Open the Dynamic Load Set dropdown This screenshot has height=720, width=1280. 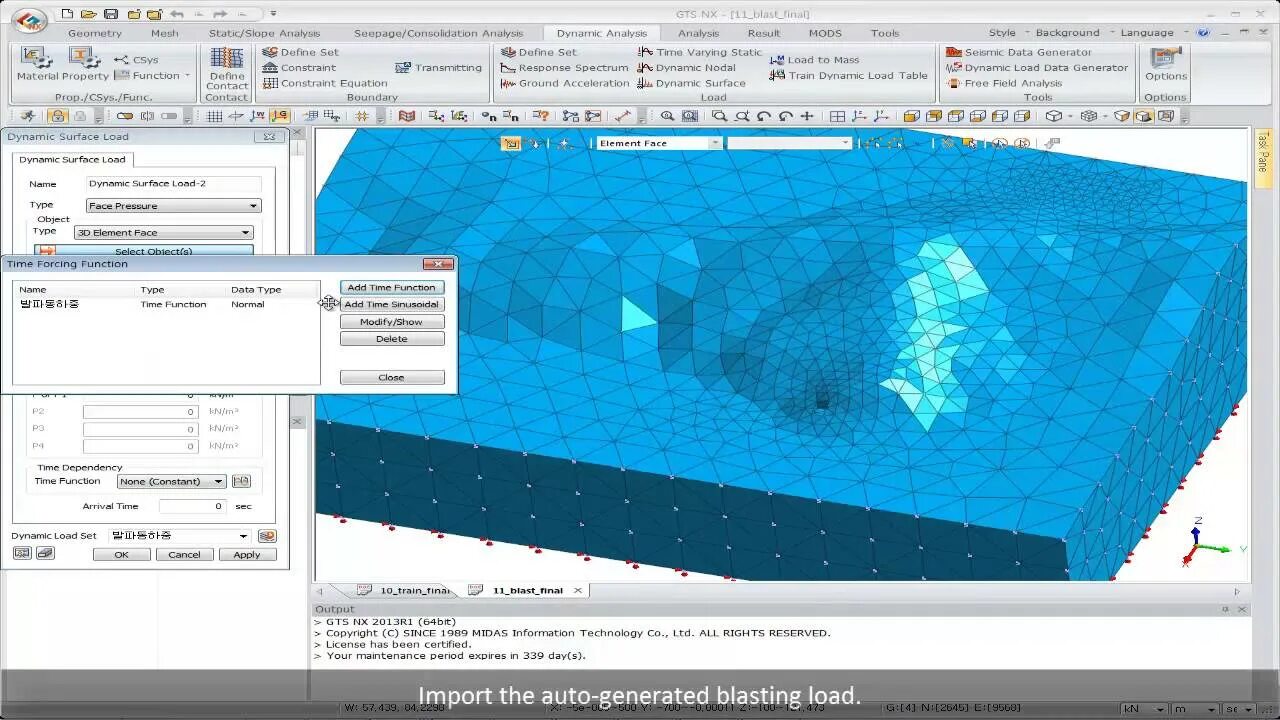tap(180, 536)
